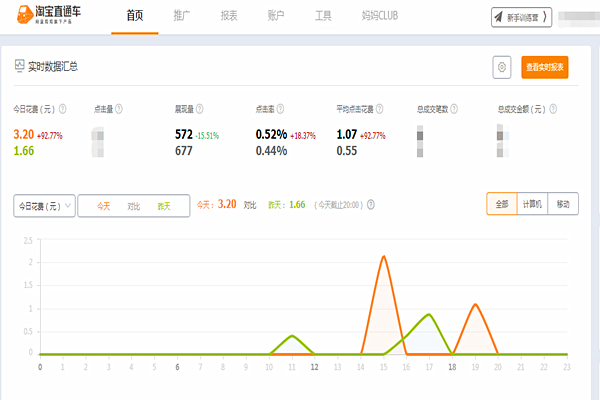The height and width of the screenshot is (400, 600).
Task: Select the 全部 device filter
Action: [502, 204]
